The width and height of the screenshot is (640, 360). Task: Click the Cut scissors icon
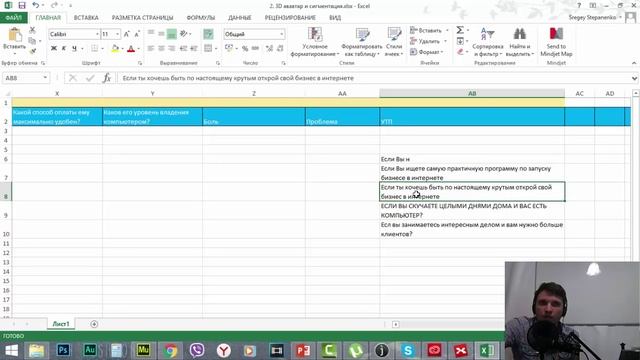(x=33, y=30)
